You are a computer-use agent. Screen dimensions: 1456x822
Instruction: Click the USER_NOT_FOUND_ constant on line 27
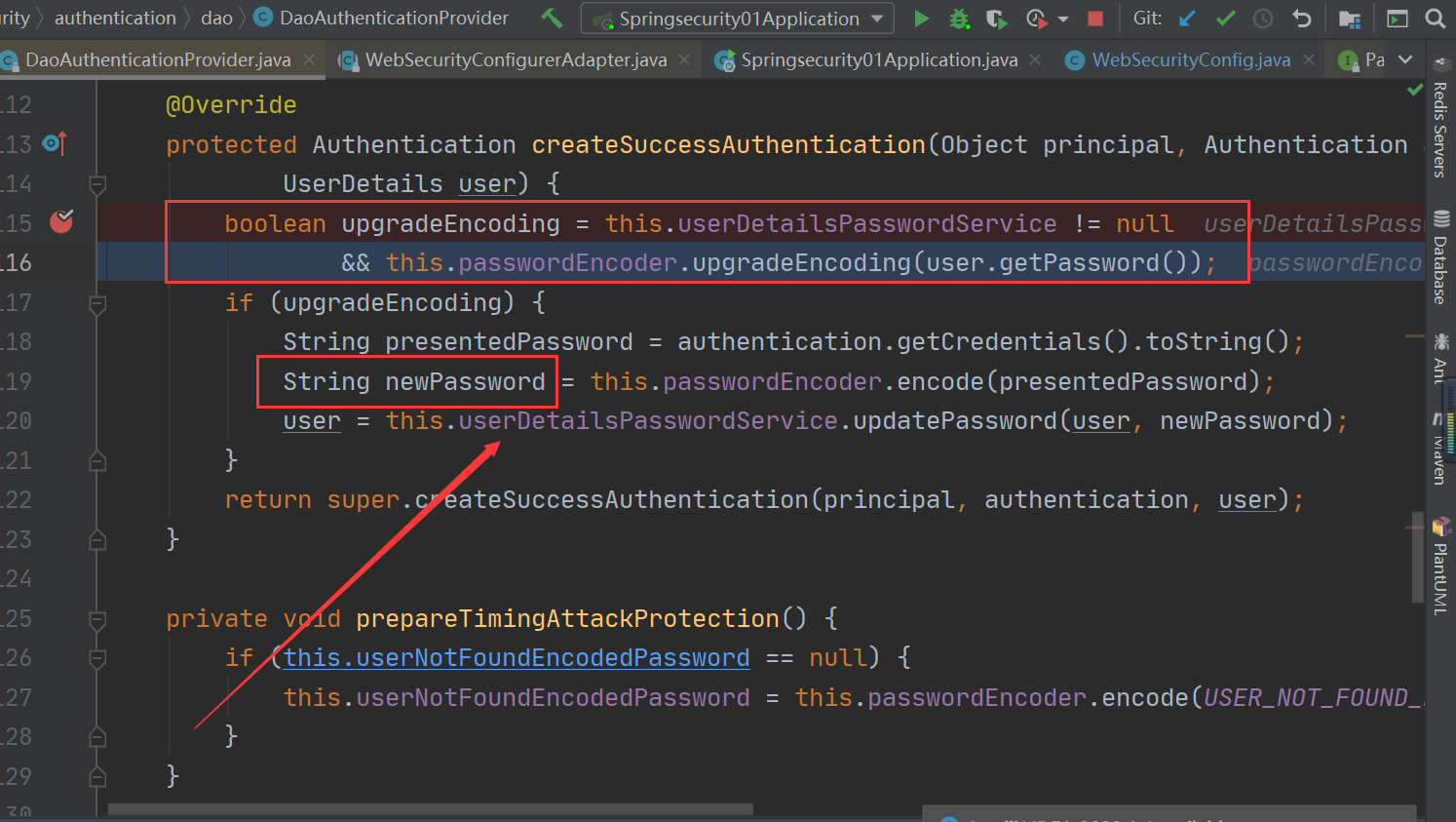point(1313,698)
